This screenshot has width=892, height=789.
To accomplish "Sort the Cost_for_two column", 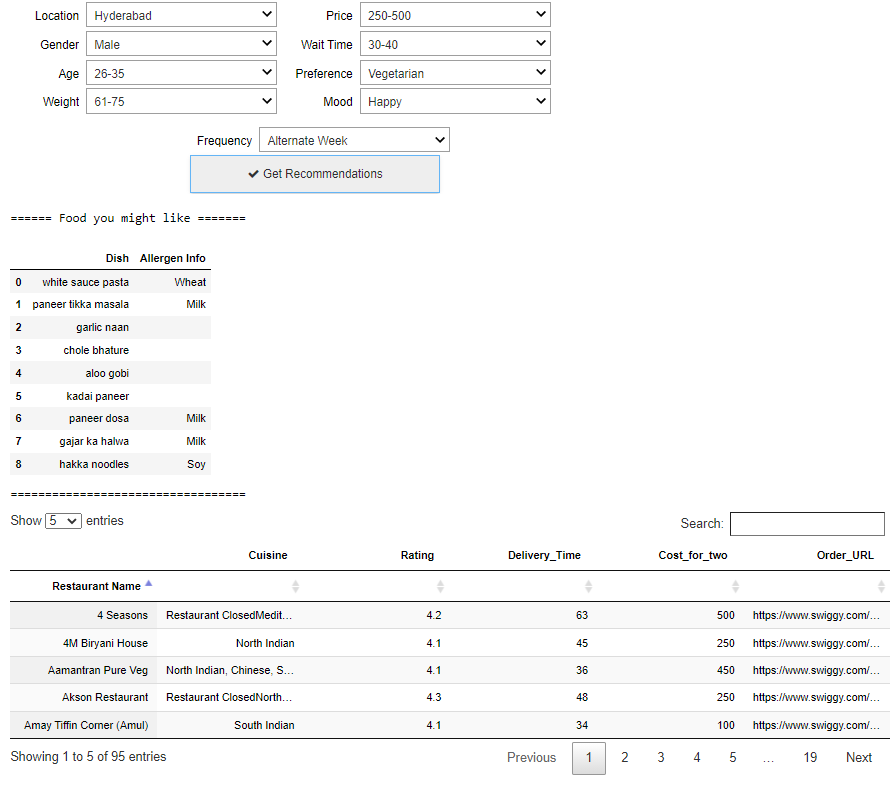I will point(736,586).
